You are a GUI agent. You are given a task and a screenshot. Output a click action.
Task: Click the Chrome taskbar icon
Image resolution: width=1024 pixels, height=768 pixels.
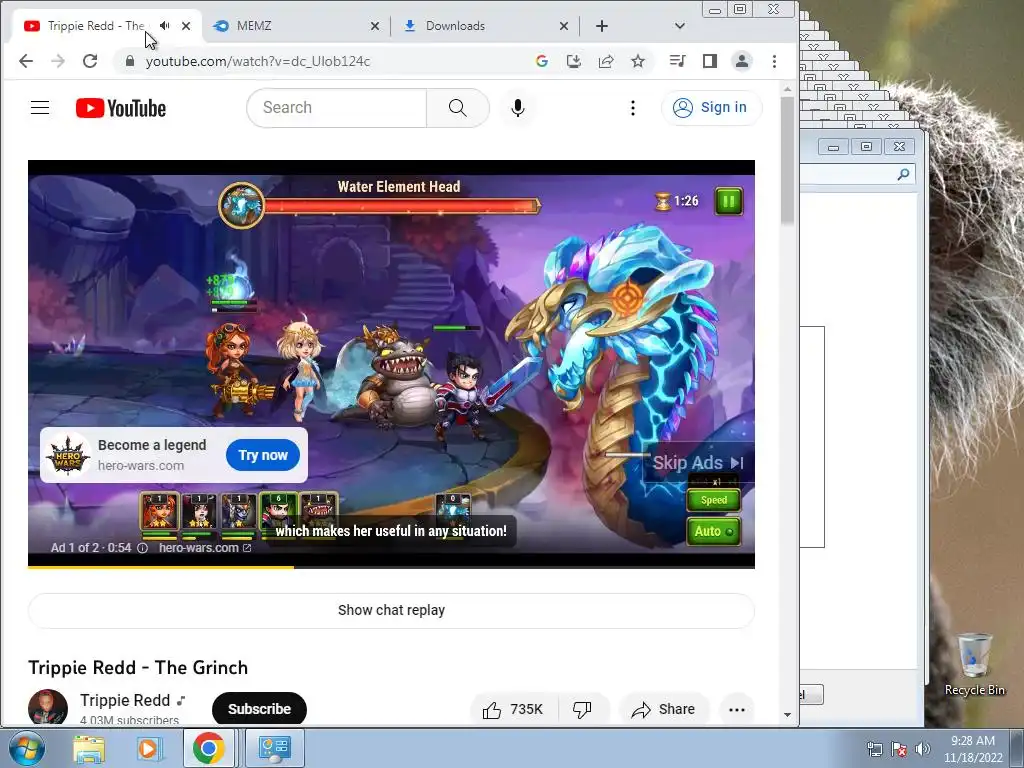pos(208,748)
